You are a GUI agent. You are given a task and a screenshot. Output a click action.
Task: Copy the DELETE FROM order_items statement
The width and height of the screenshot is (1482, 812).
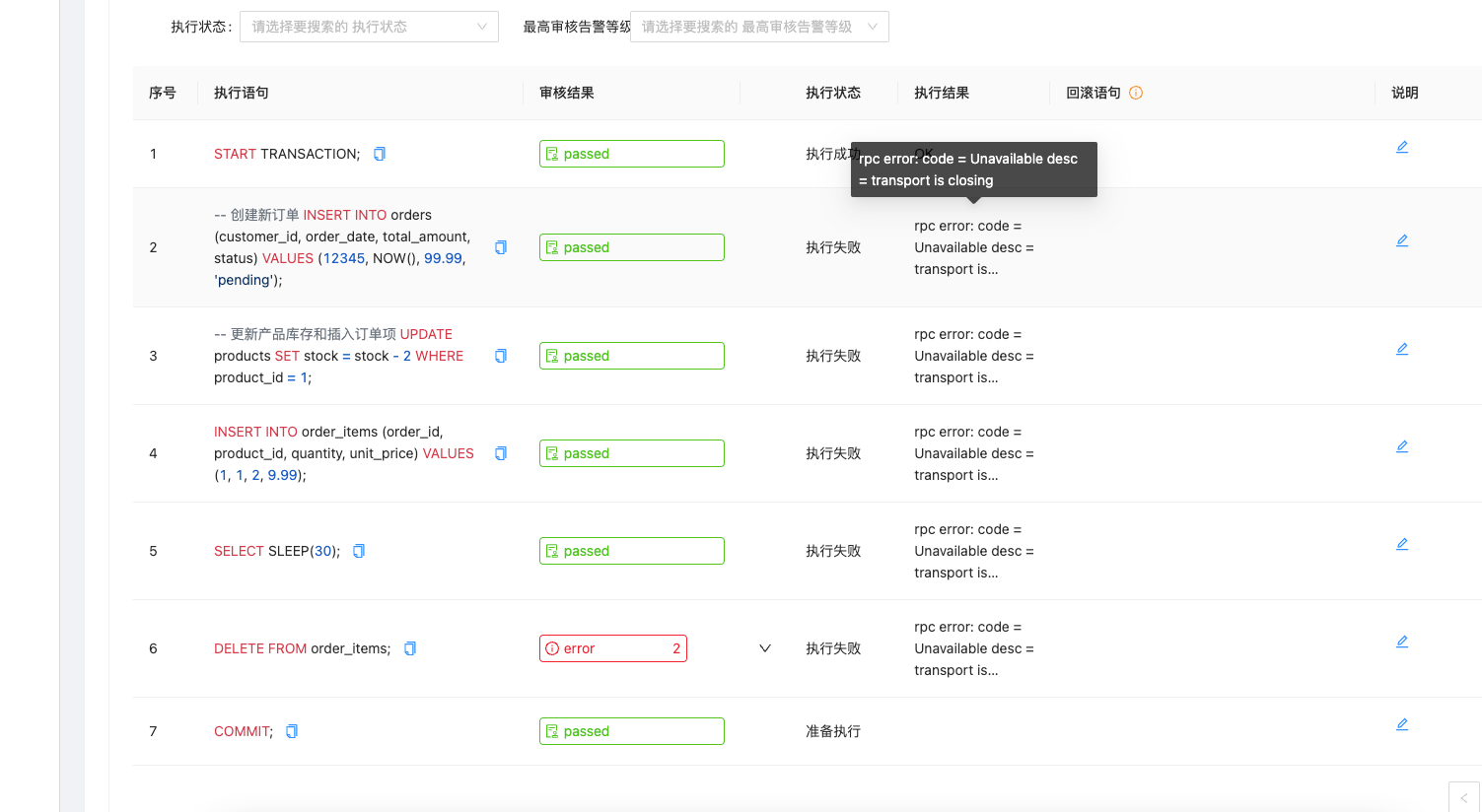tap(409, 648)
